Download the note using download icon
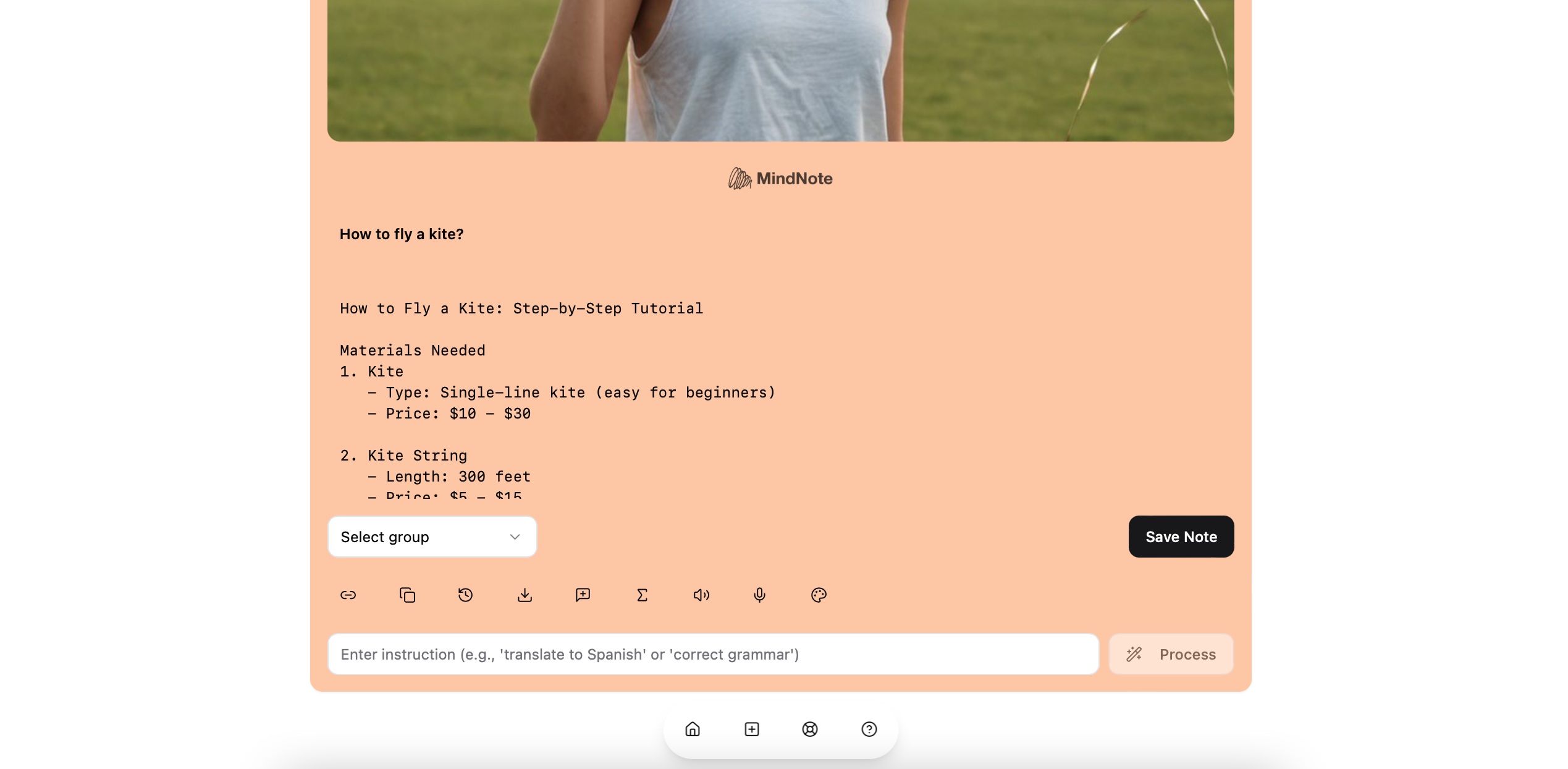The height and width of the screenshot is (769, 1568). [525, 595]
